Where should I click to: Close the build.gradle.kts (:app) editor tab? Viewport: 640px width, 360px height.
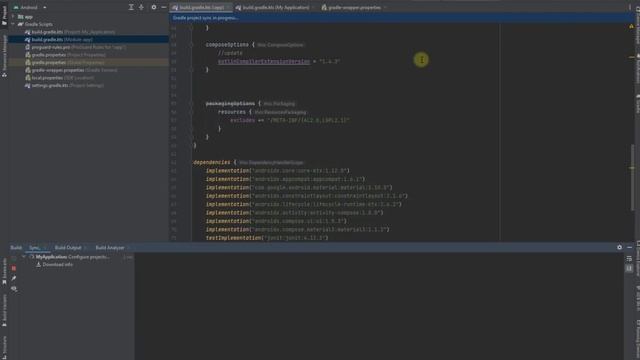tap(229, 7)
